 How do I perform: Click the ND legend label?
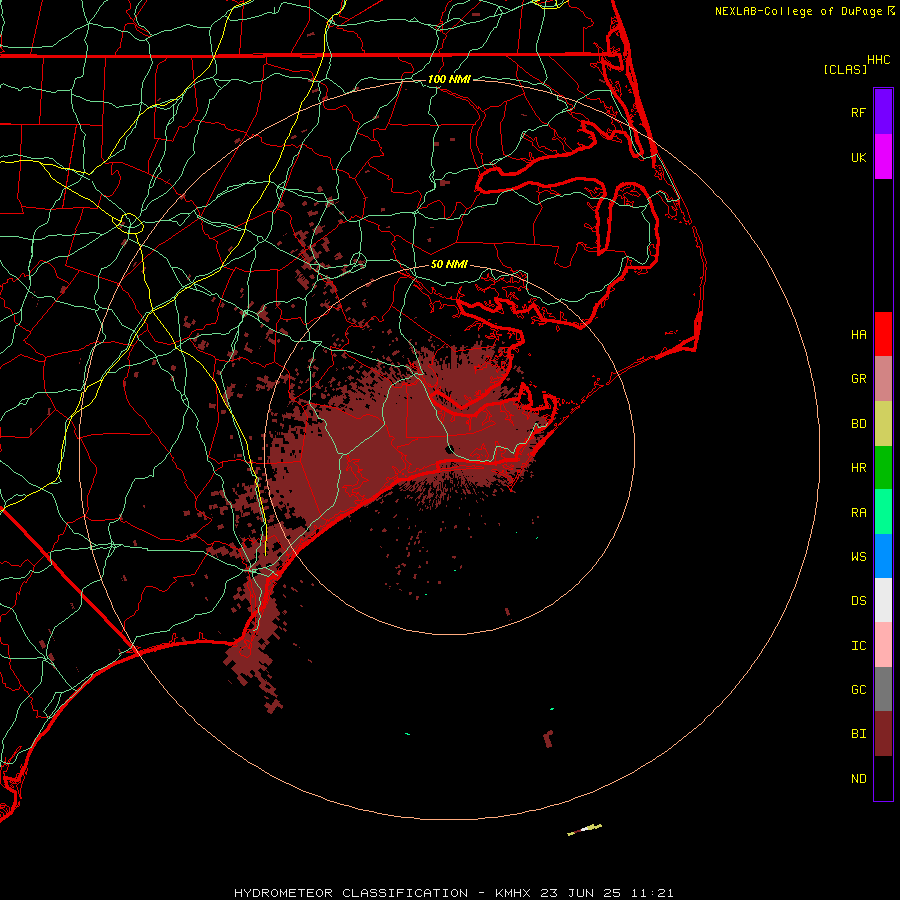[x=858, y=779]
